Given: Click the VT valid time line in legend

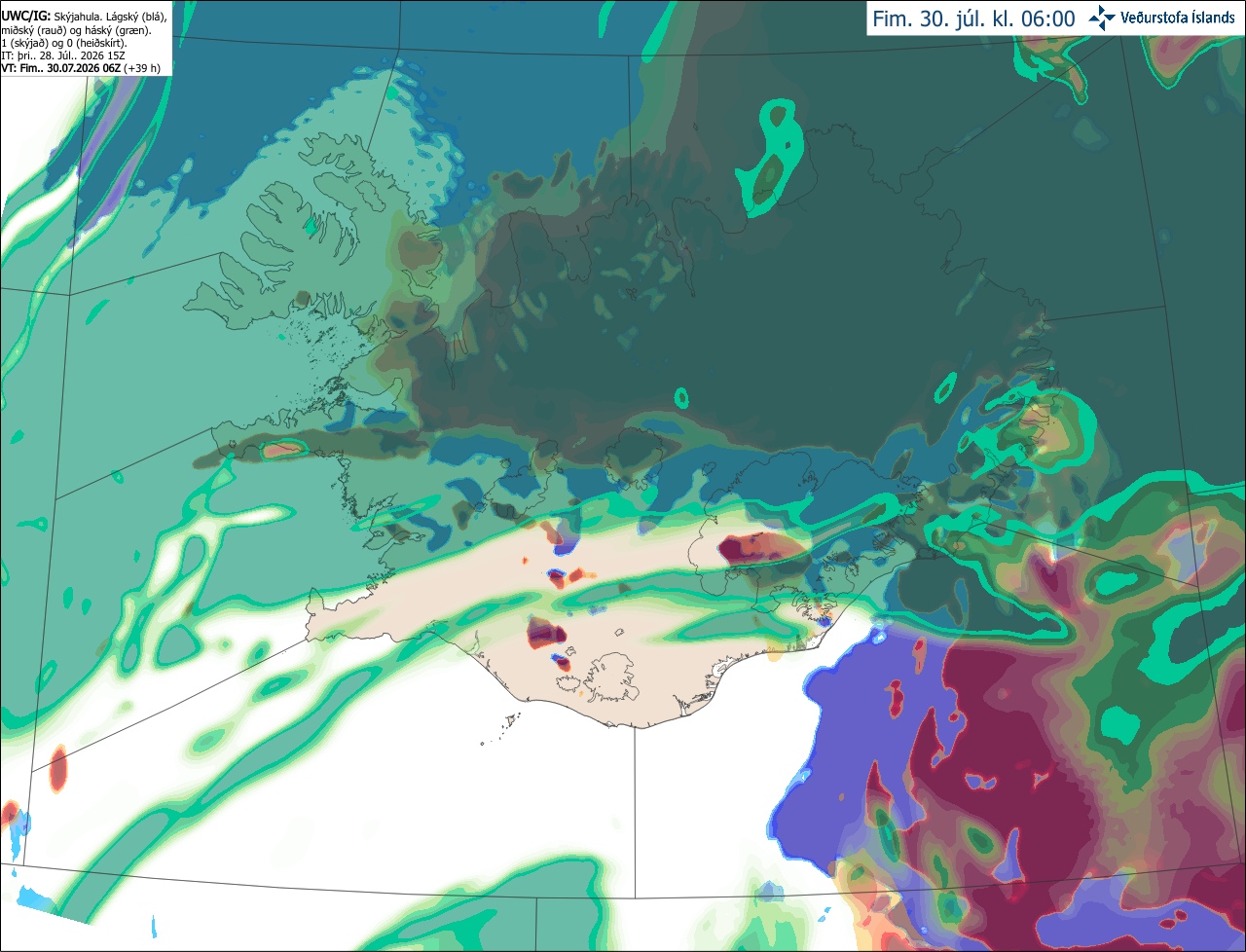Looking at the screenshot, I should click(81, 68).
